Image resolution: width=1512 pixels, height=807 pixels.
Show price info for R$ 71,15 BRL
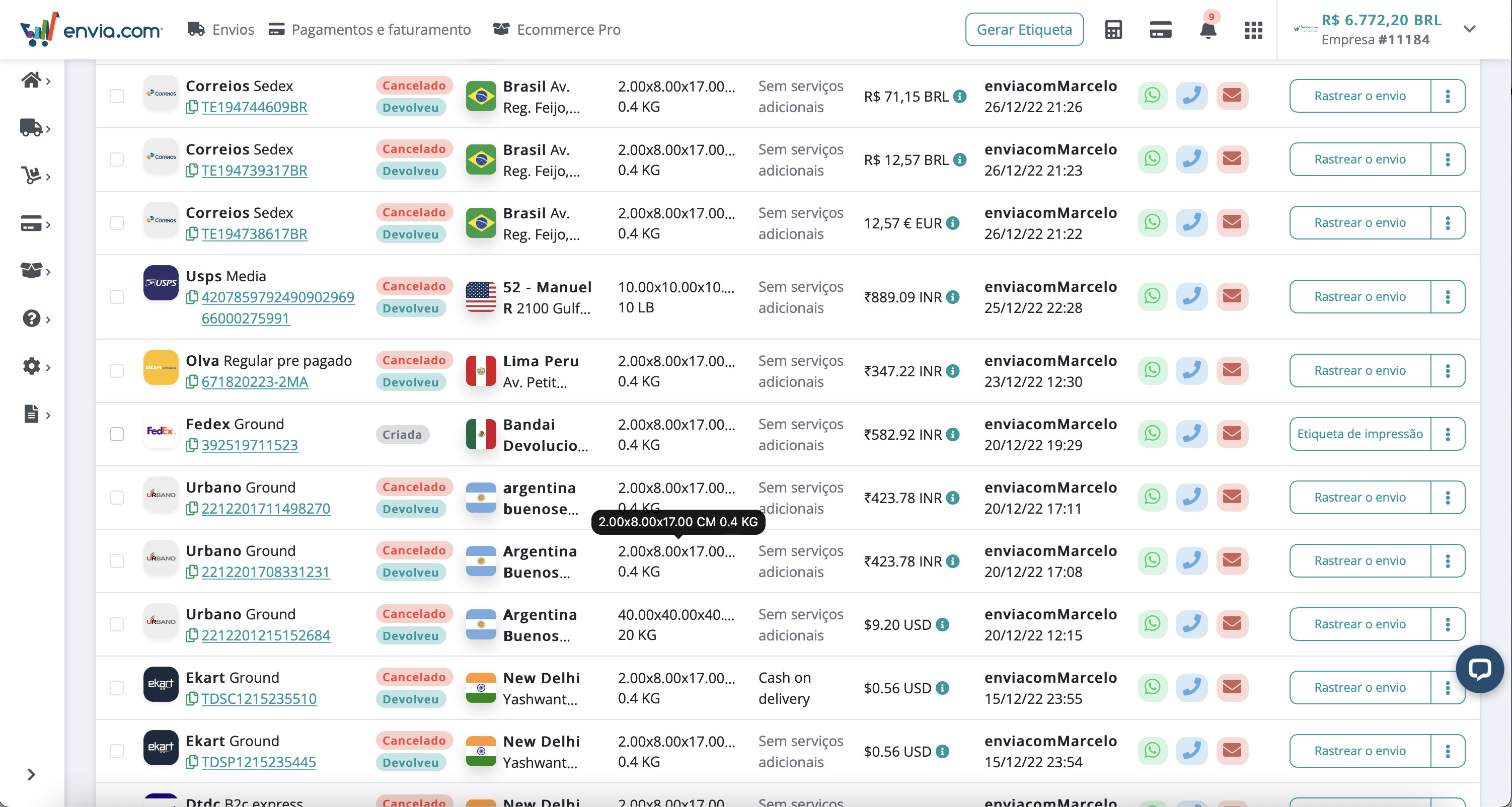[x=960, y=96]
